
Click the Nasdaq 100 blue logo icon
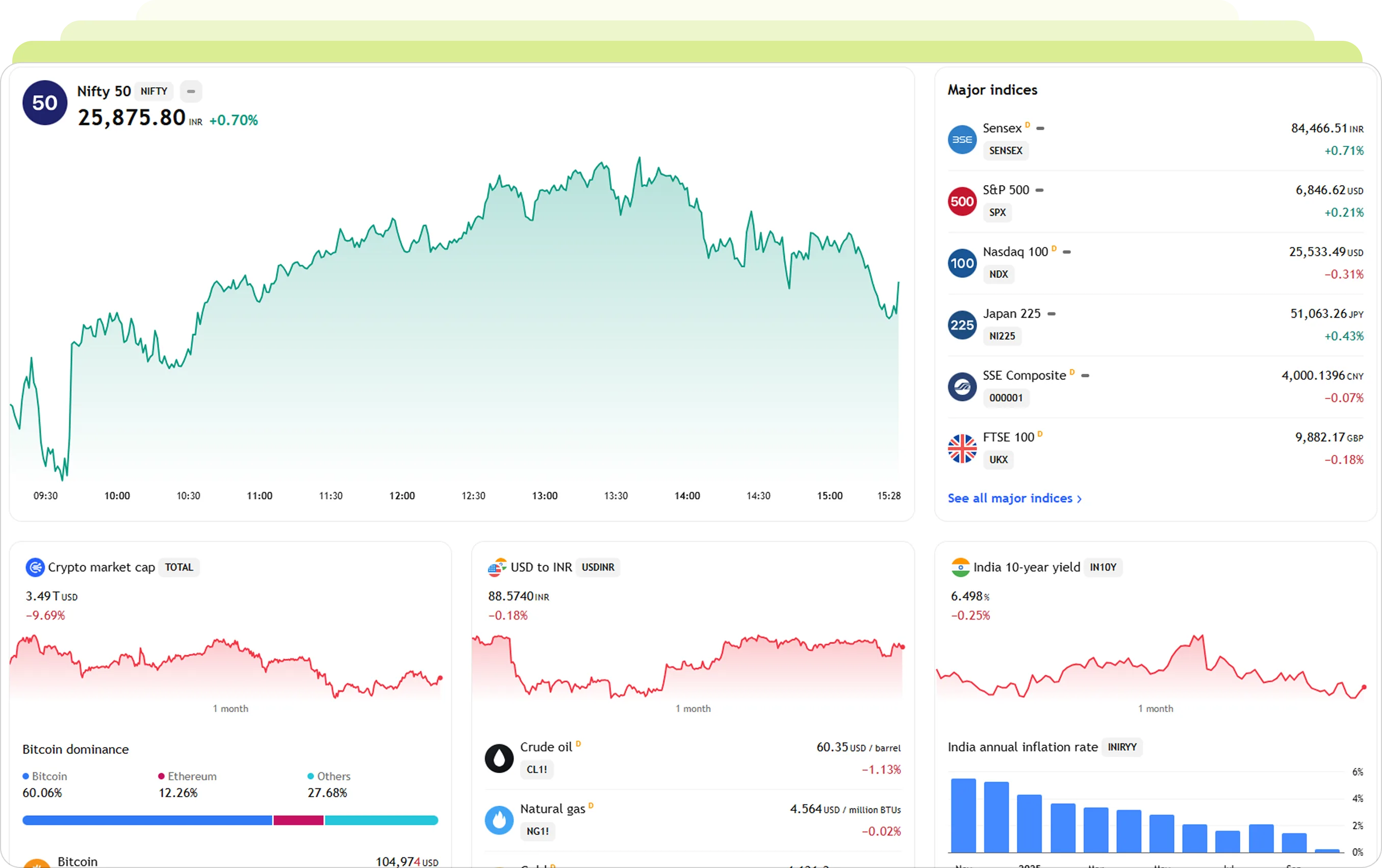point(962,264)
